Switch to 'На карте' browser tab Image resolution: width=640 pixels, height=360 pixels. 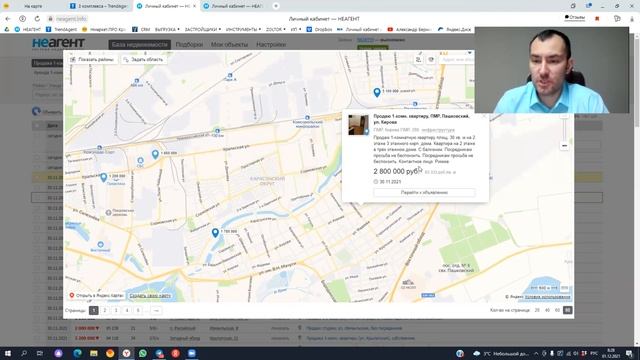33,6
